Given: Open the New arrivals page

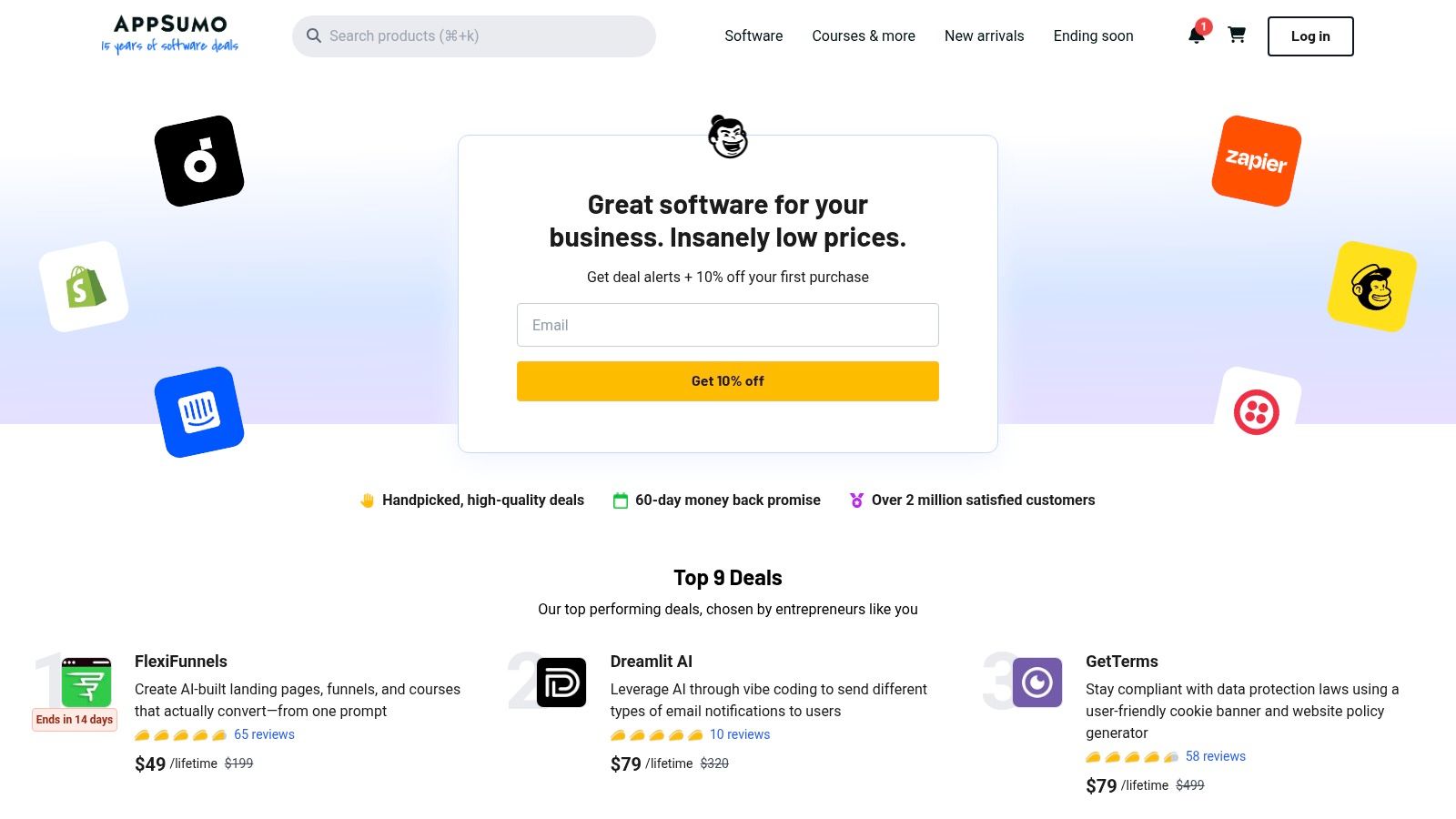Looking at the screenshot, I should point(984,35).
